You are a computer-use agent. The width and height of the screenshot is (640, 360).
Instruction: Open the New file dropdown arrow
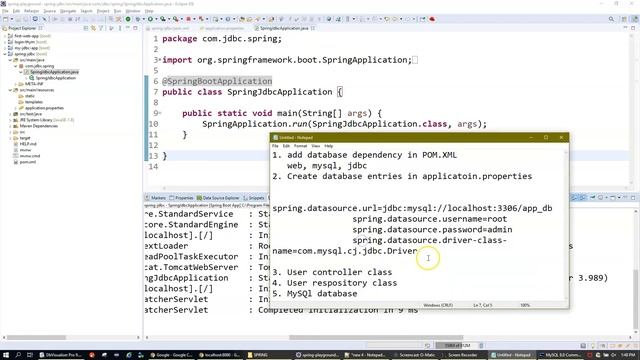point(11,19)
